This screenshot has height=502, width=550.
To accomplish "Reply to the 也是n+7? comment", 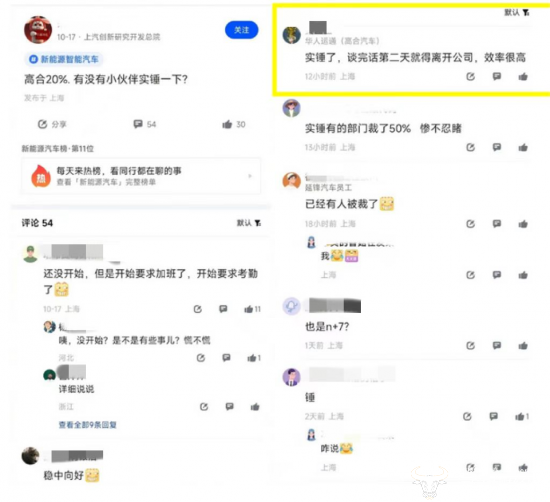I will tap(497, 346).
